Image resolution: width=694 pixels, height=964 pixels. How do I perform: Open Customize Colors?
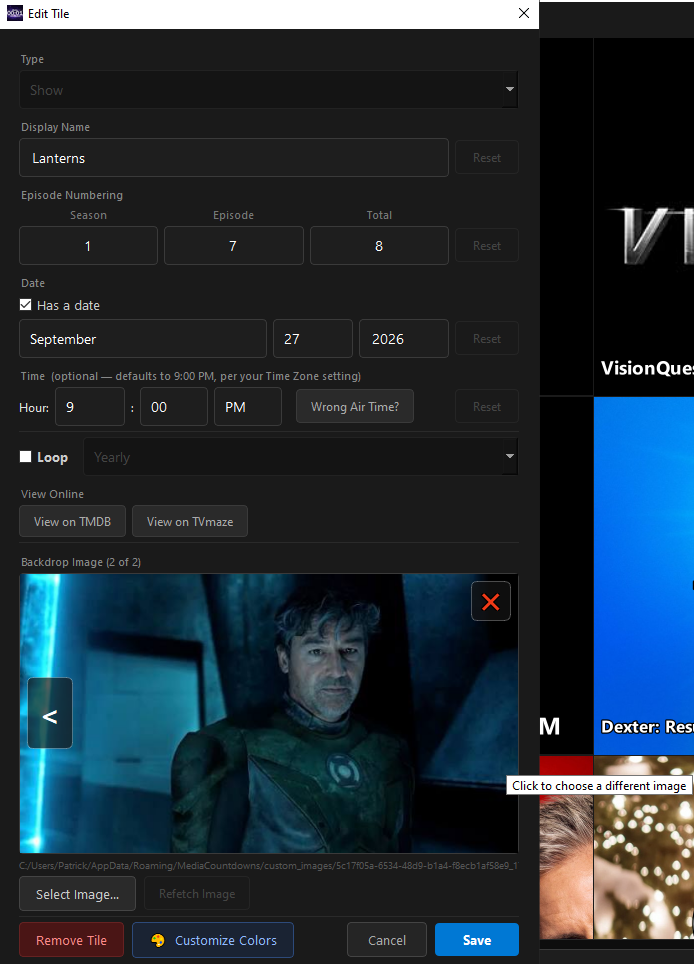point(213,940)
